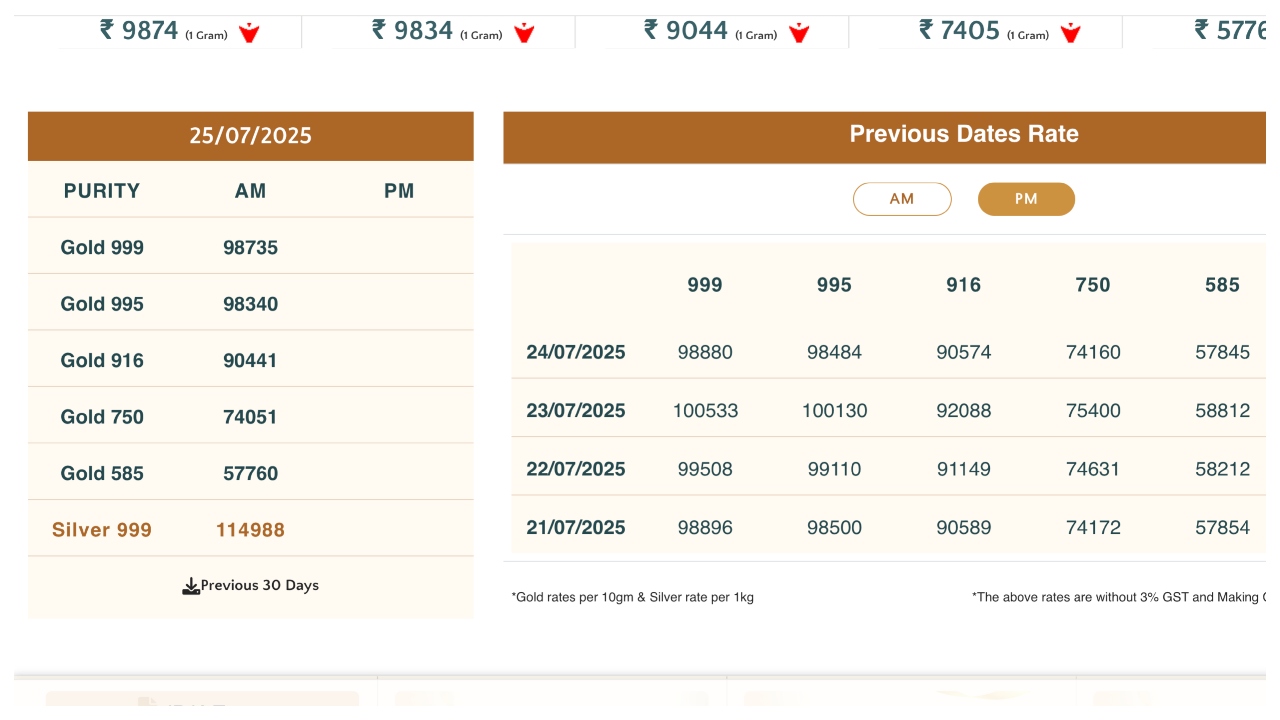Select the 24/07/2025 row date
Image resolution: width=1280 pixels, height=720 pixels.
575,352
